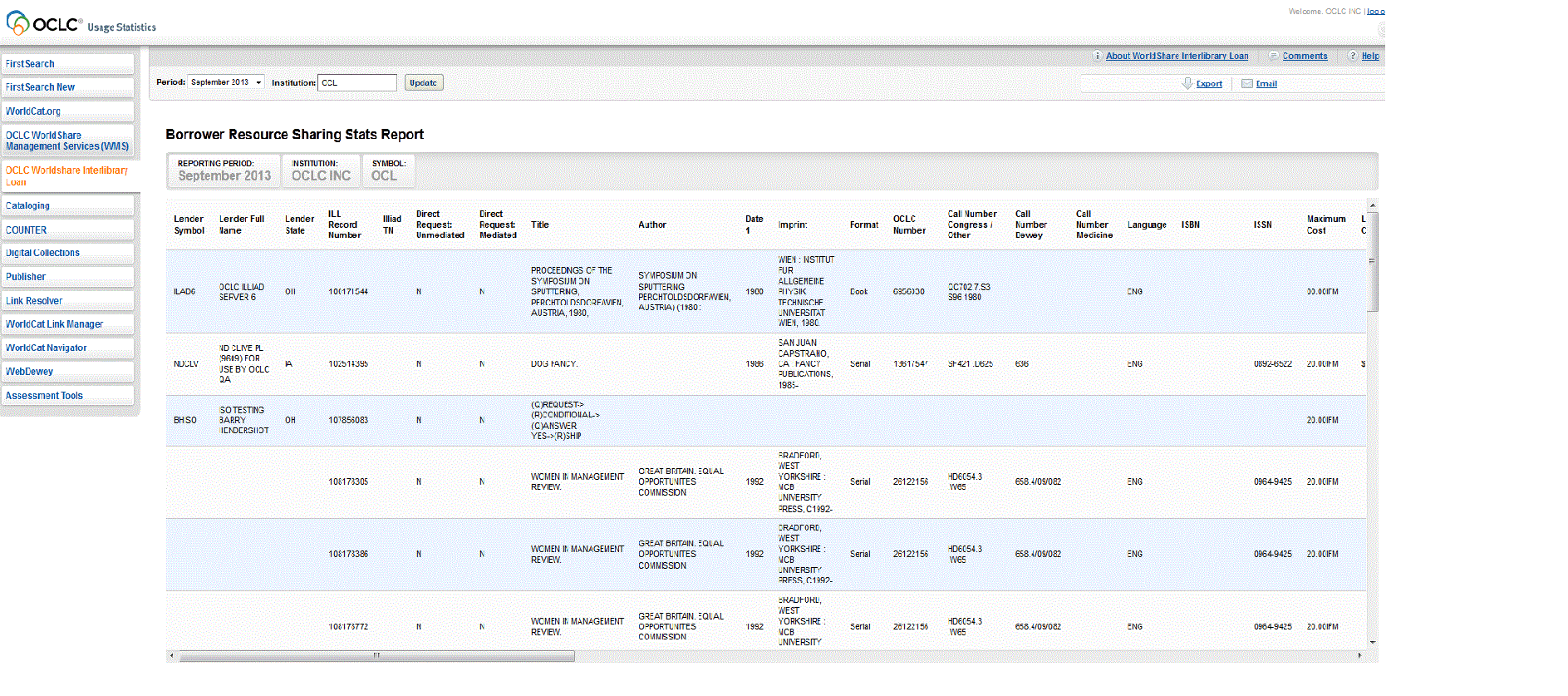
Task: Click the ISBN column header
Action: click(1191, 225)
